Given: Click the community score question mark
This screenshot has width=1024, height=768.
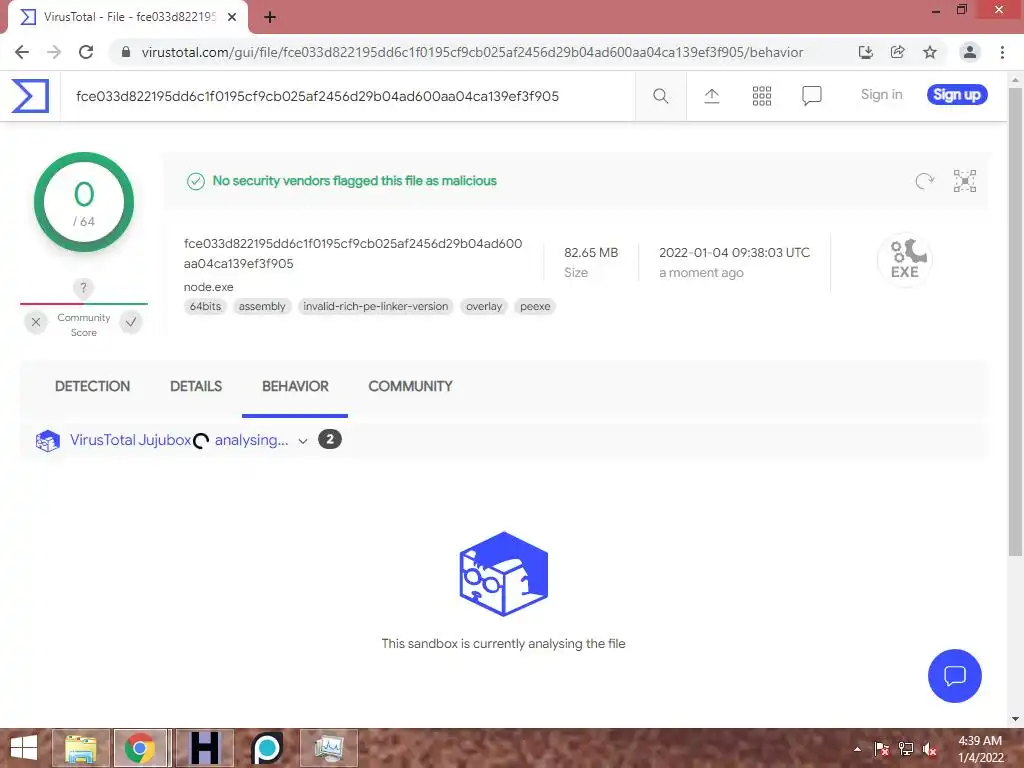Looking at the screenshot, I should [83, 287].
